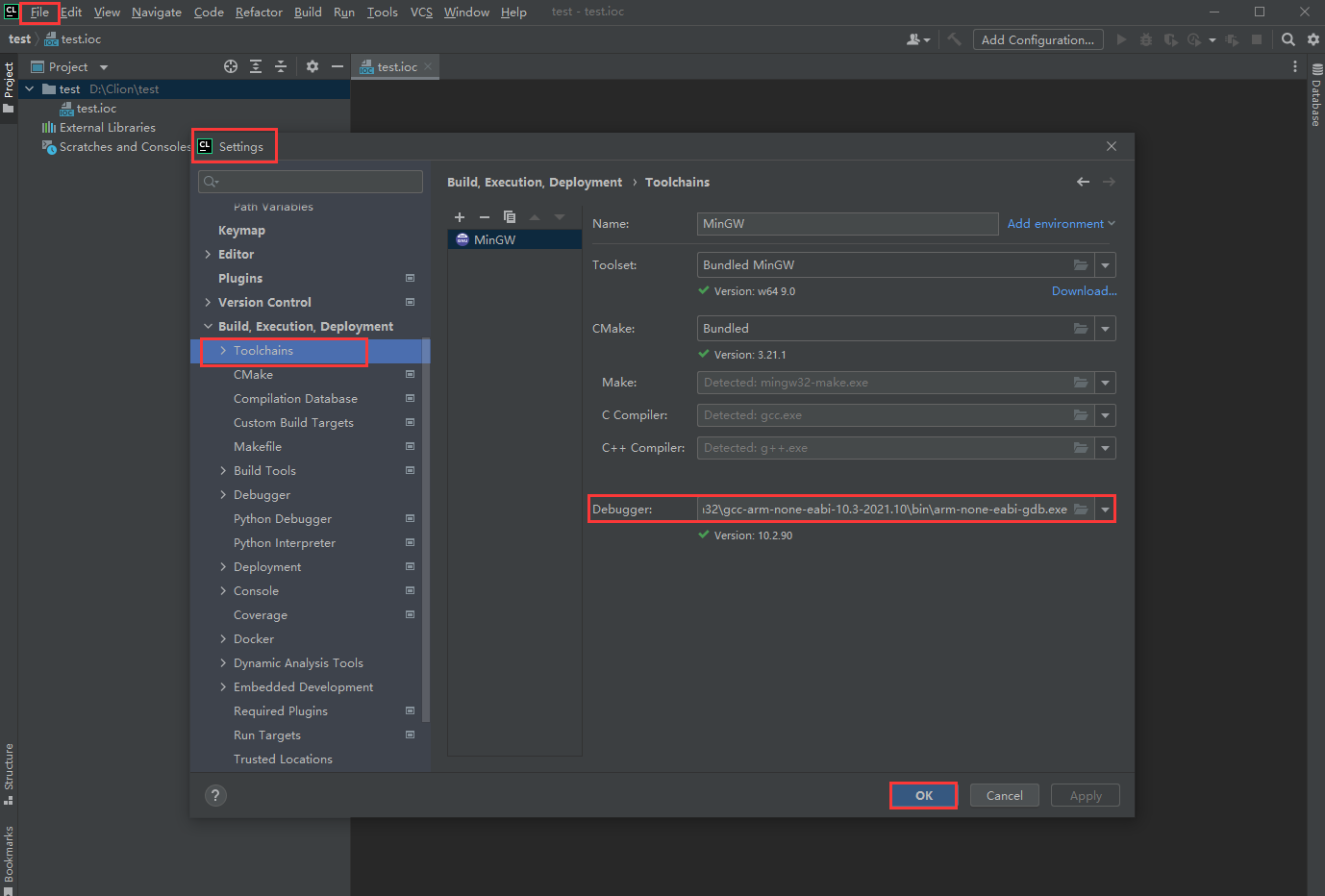Click settings tree vertical scrollbar
Viewport: 1325px width, 896px height.
tap(426, 529)
